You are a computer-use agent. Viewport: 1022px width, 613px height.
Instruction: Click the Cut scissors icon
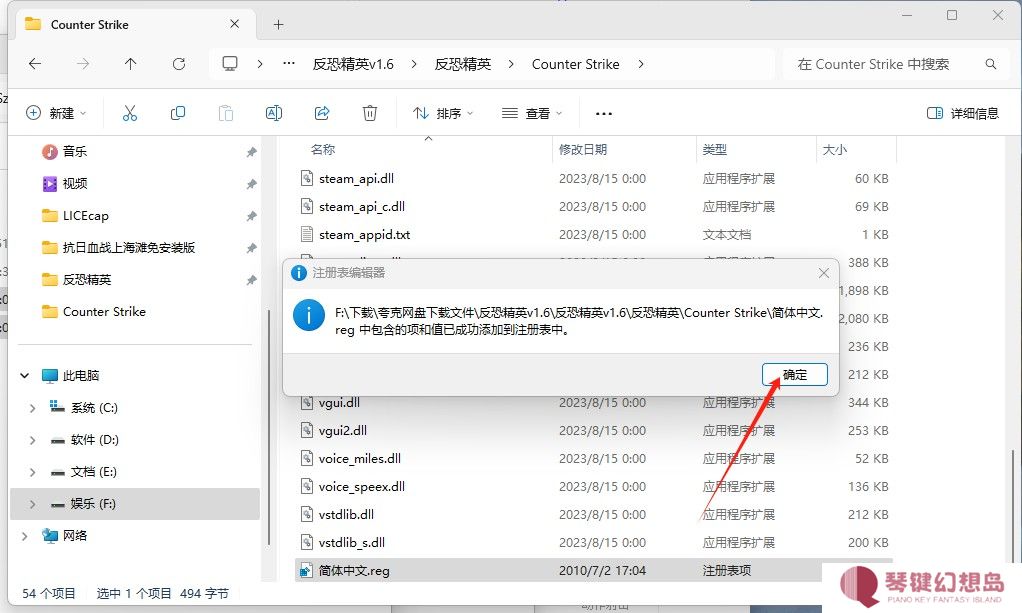(130, 113)
